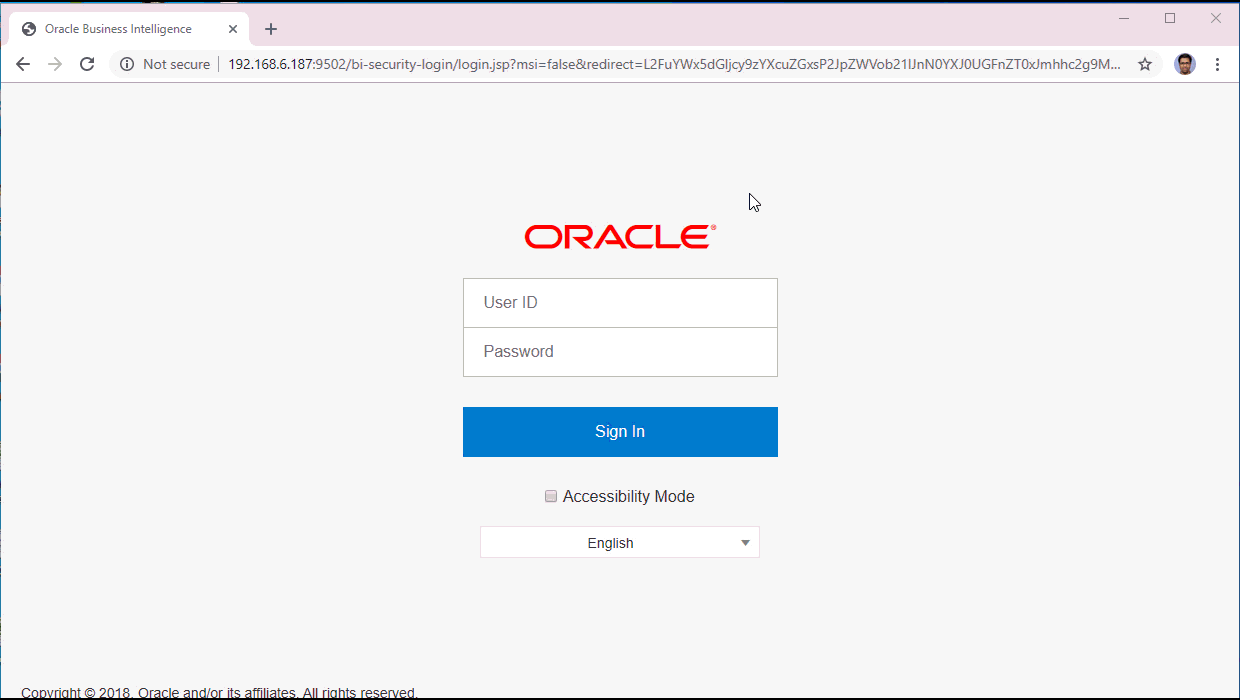Viewport: 1240px width, 700px height.
Task: Click the address bar URL
Action: point(674,64)
